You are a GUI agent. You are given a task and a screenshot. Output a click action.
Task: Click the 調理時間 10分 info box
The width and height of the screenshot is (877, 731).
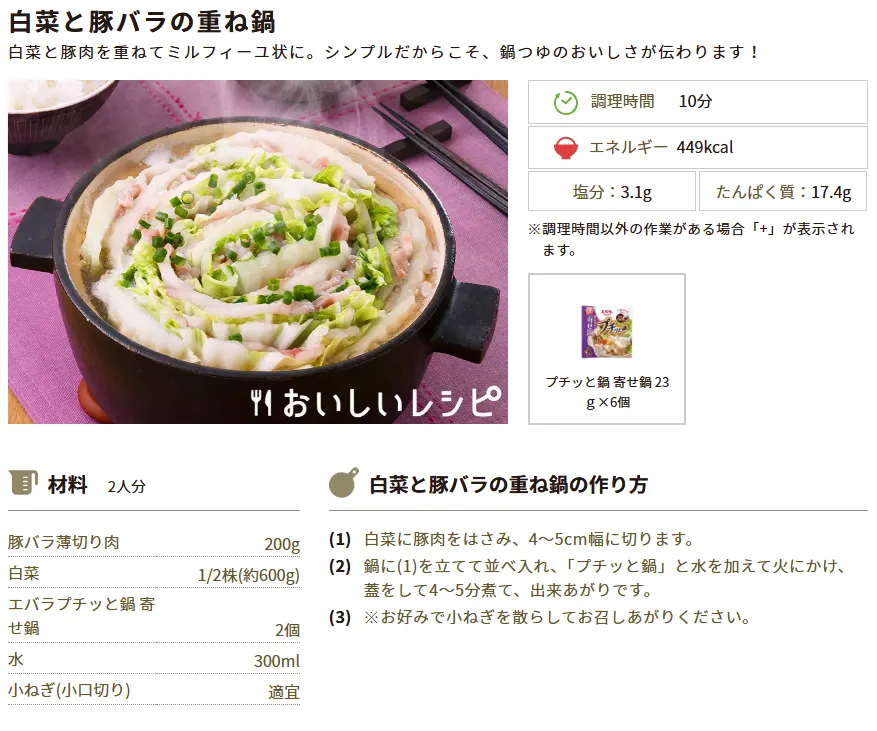point(697,102)
